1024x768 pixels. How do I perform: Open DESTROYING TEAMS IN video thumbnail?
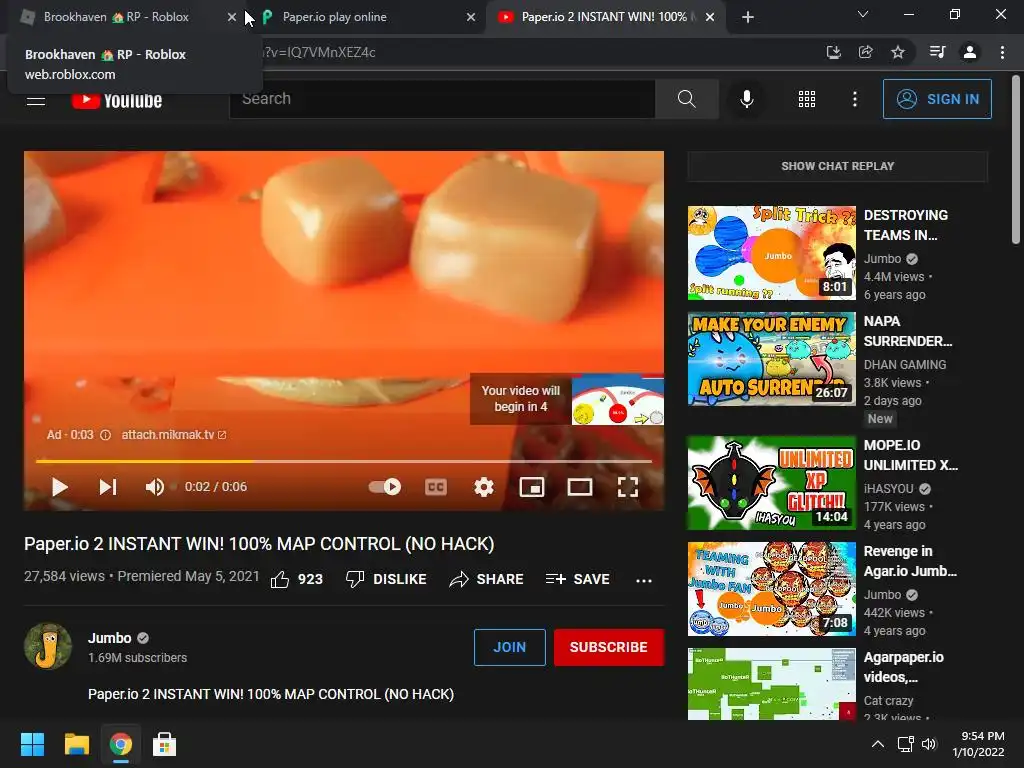click(x=771, y=253)
